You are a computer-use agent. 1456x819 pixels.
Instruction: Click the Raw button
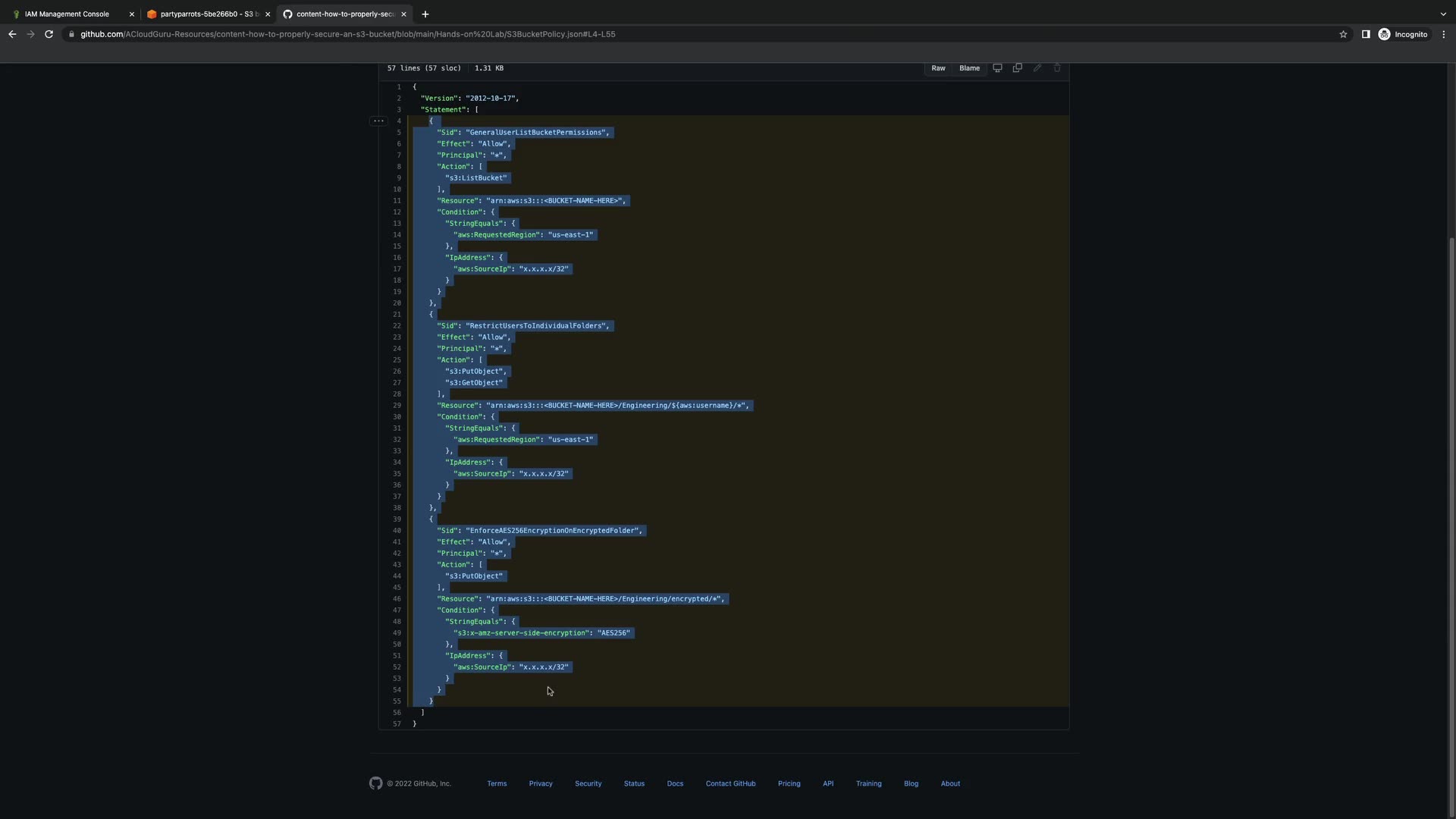pyautogui.click(x=938, y=68)
